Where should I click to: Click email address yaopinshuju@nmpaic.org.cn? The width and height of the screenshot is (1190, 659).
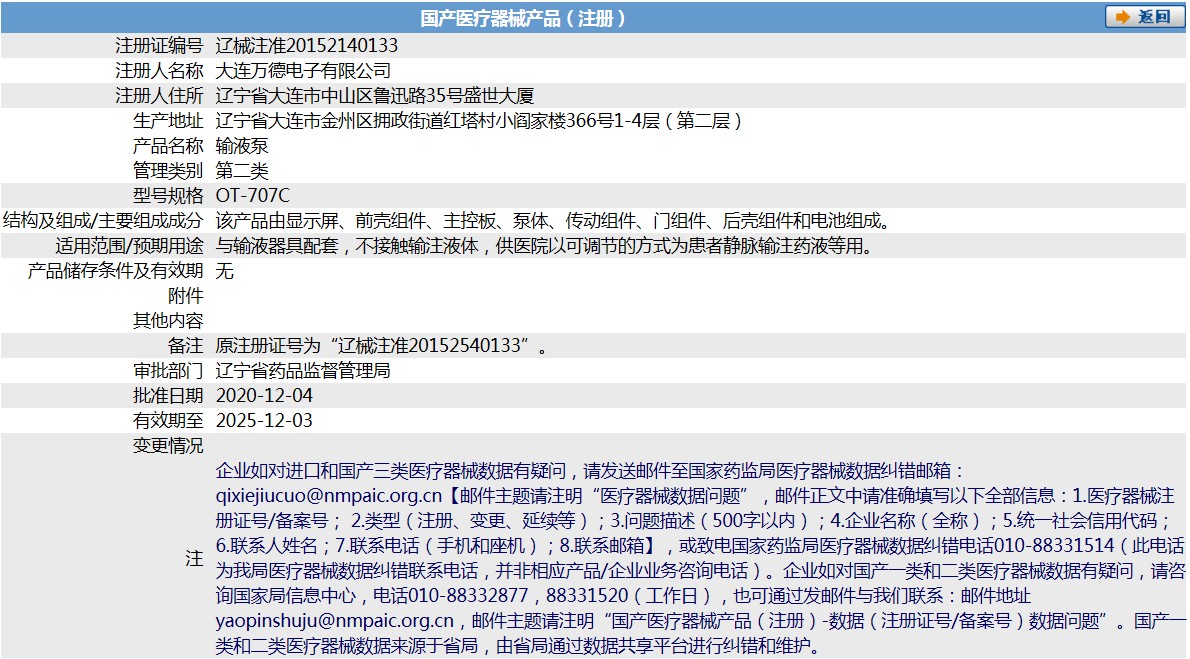[335, 622]
